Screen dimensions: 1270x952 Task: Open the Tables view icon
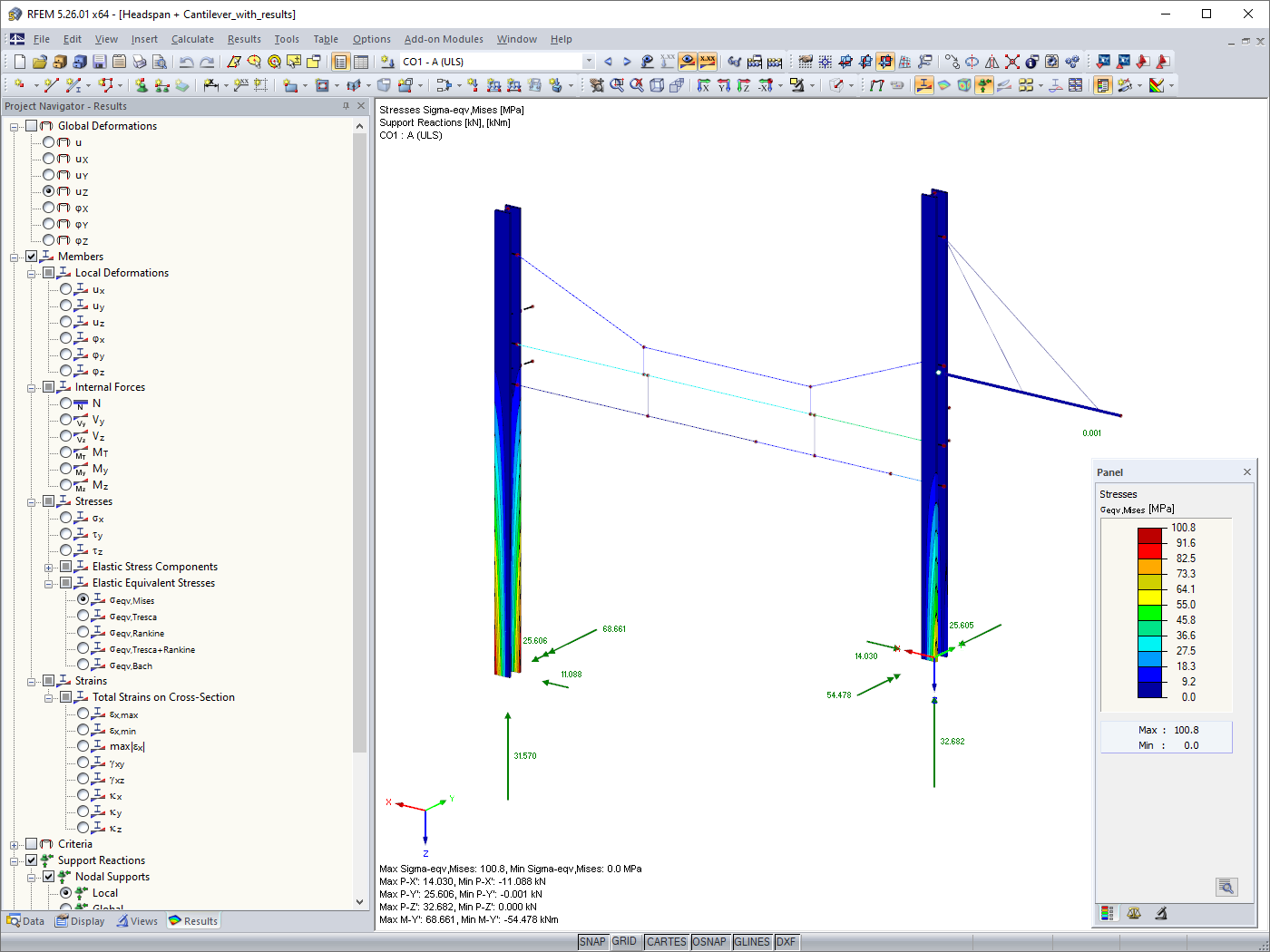362,62
